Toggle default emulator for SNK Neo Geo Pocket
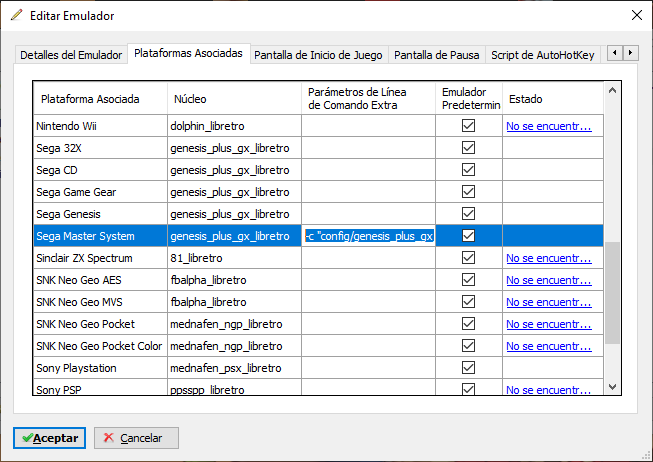Image resolution: width=653 pixels, height=462 pixels. point(469,324)
